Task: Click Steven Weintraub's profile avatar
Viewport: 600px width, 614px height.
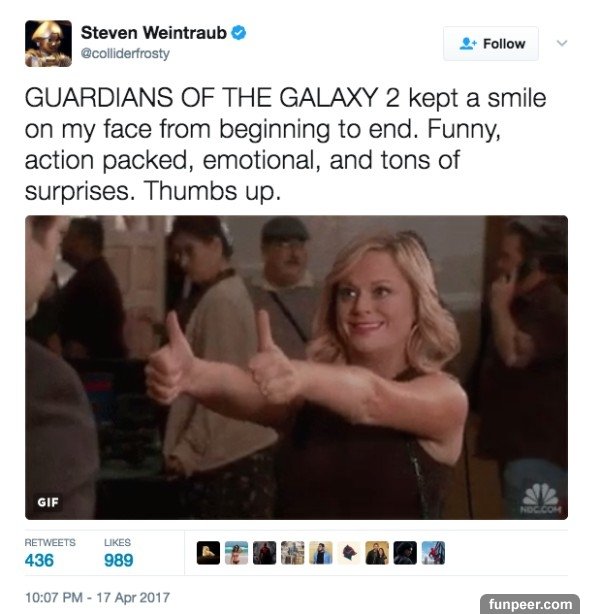Action: click(48, 43)
